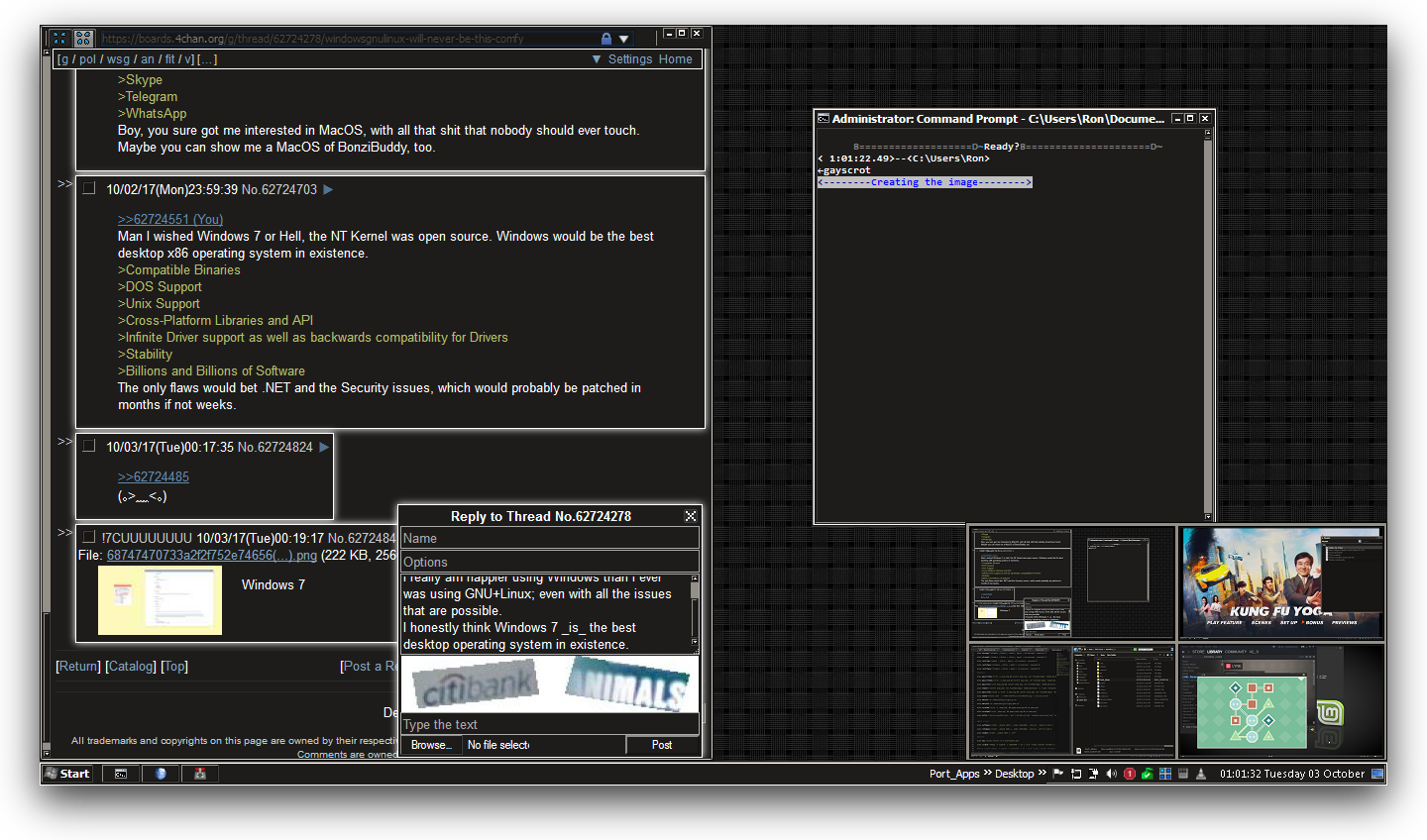Open the VLC cone tray icon

click(1201, 774)
